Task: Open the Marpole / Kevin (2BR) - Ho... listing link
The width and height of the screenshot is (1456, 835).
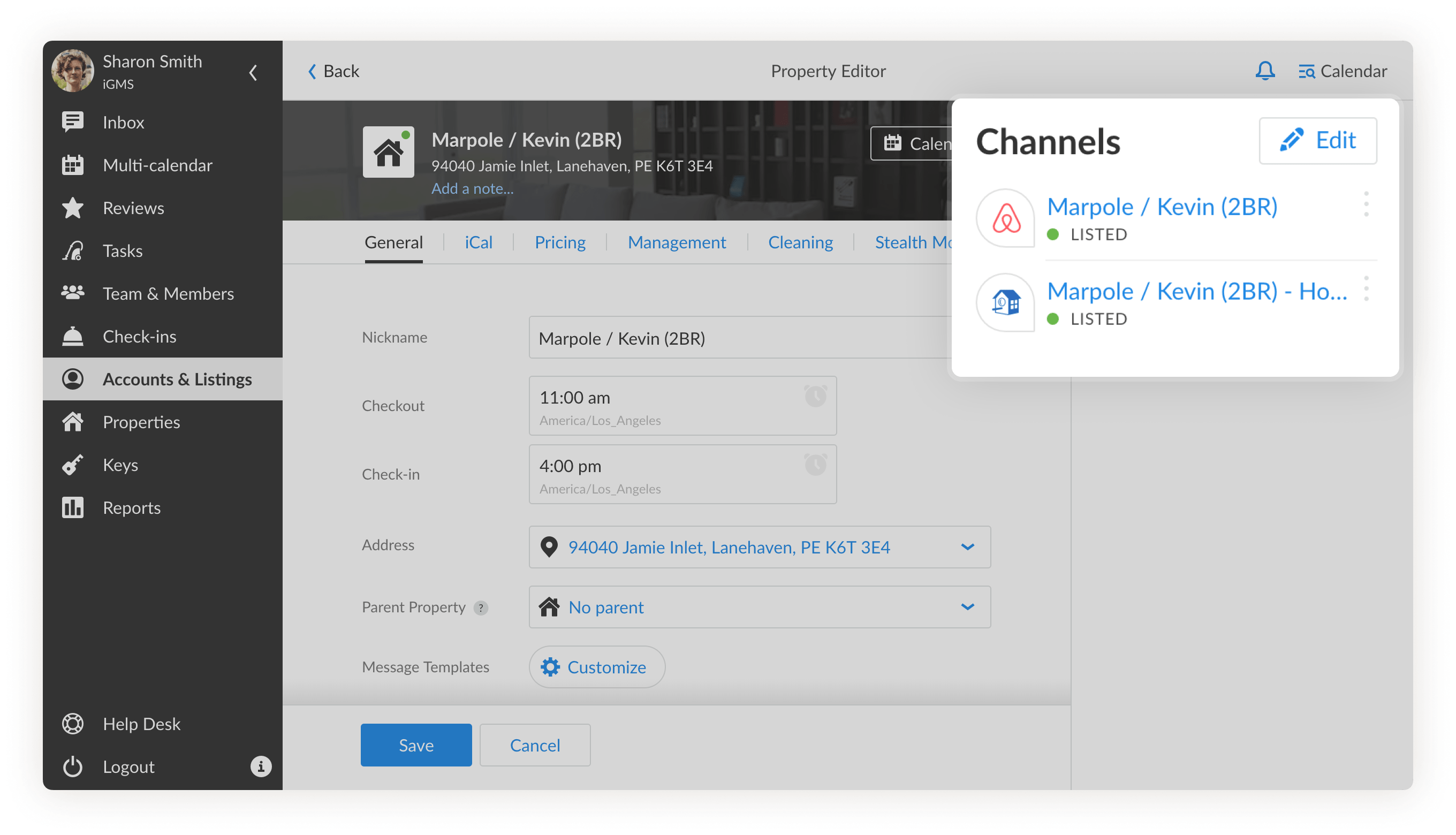Action: point(1197,291)
